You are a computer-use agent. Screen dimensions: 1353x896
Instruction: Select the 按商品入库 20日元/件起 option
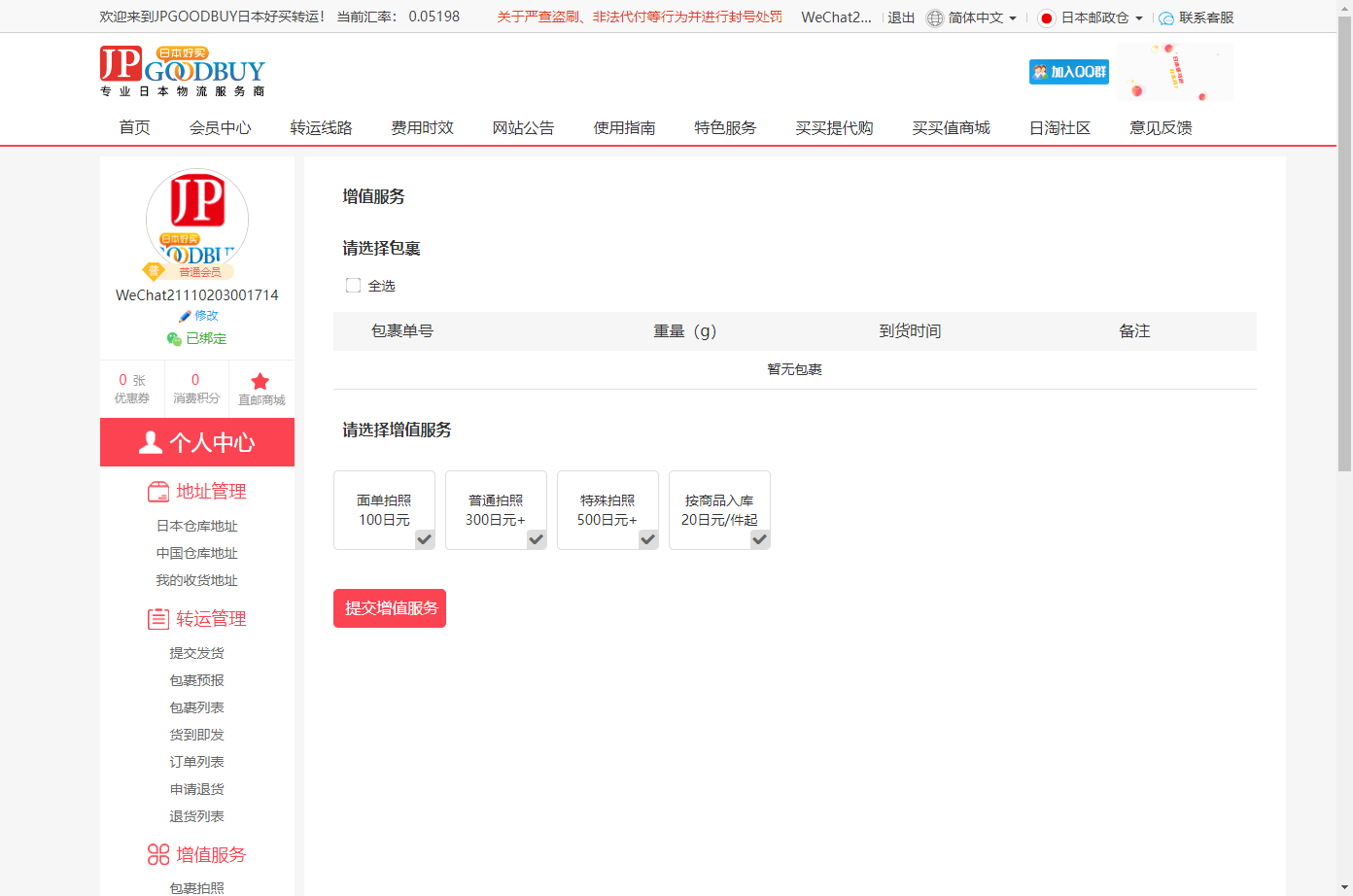(719, 510)
